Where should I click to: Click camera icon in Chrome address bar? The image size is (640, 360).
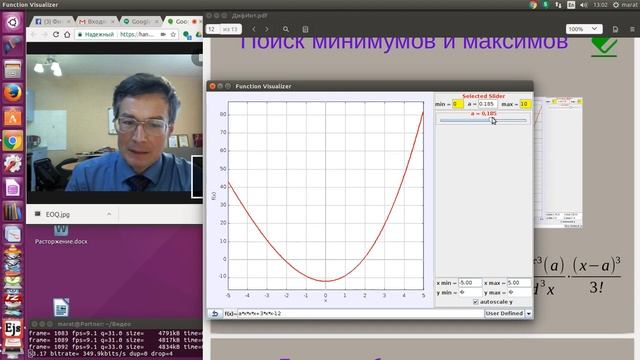(163, 35)
